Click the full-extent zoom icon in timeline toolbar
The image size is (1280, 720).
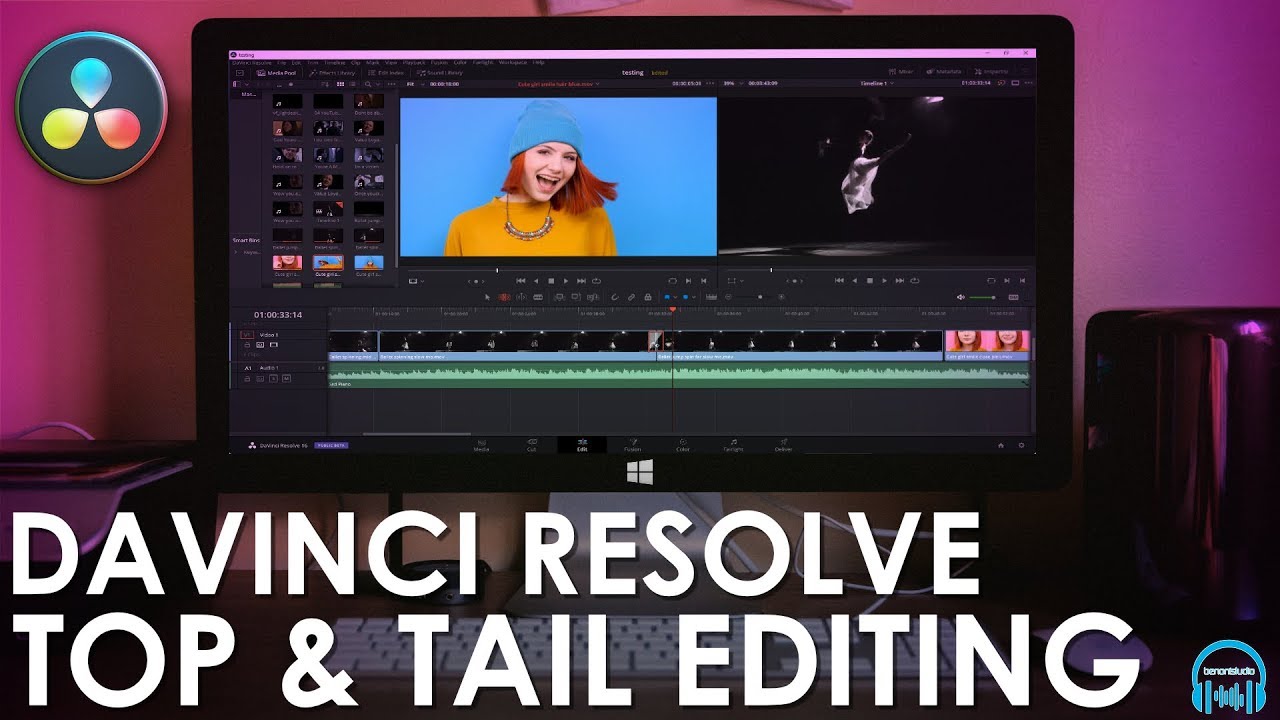coord(711,297)
